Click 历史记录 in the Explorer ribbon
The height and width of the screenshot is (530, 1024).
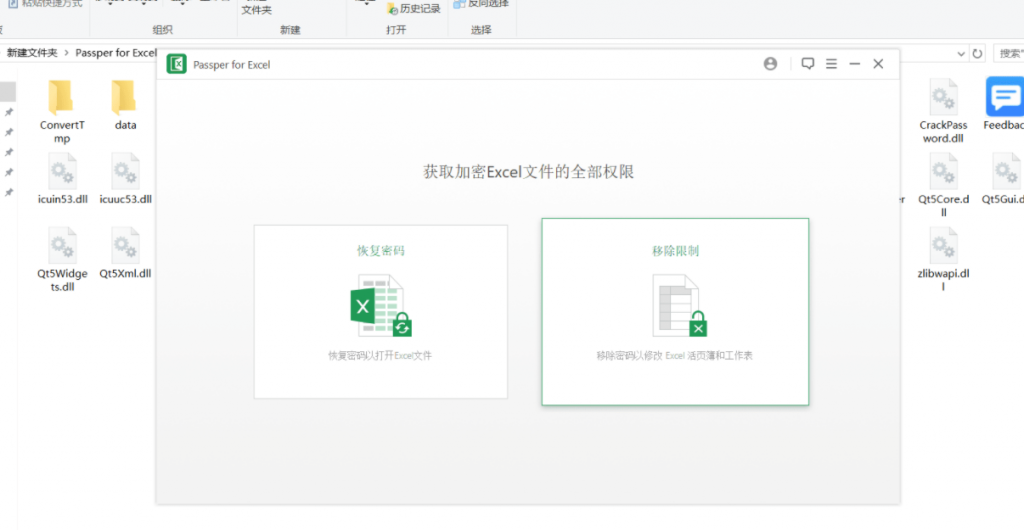coord(413,8)
